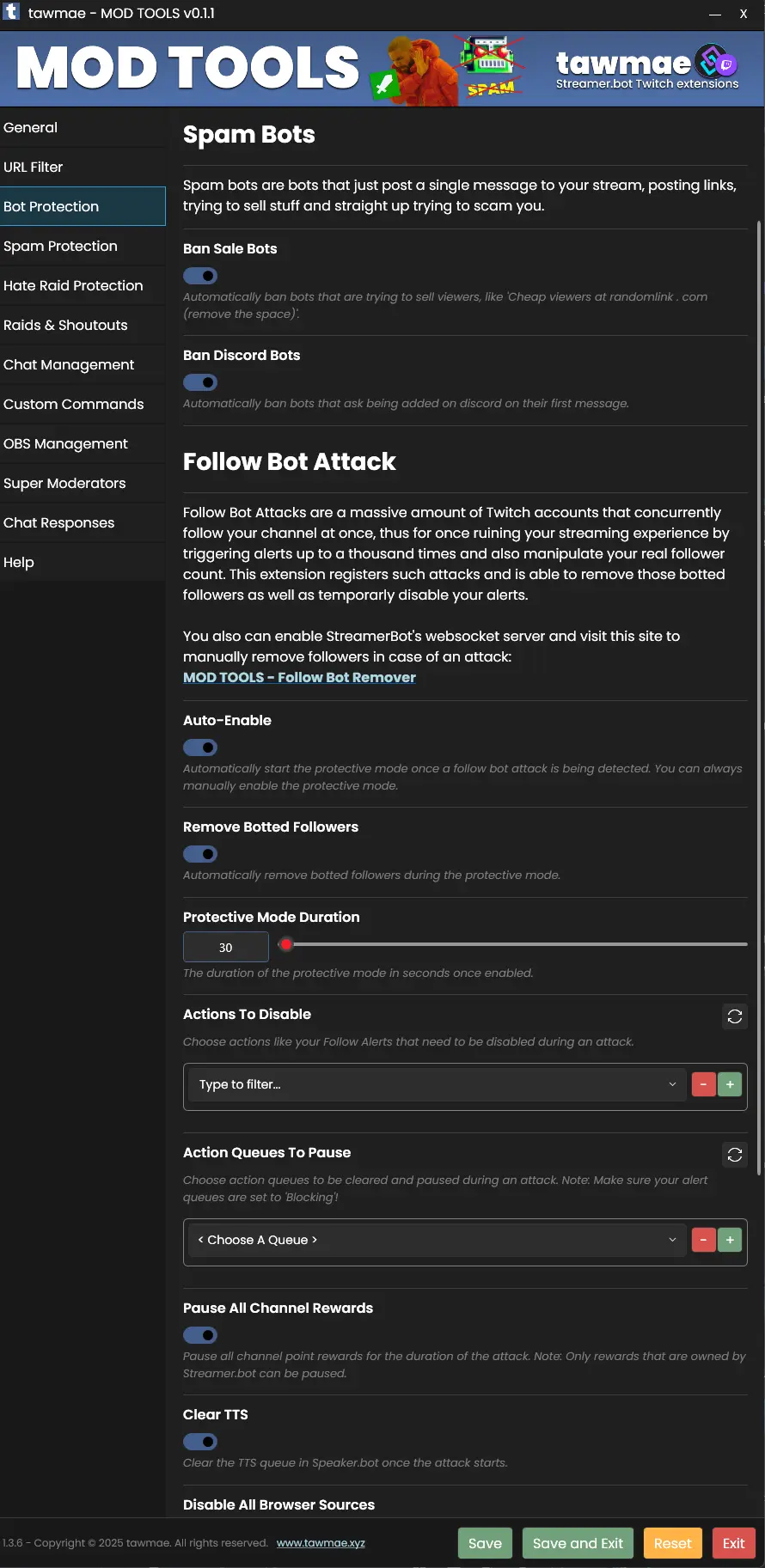Screen dimensions: 765x1568
Task: Click the crossed-out spam robot banner image
Action: coord(491,66)
